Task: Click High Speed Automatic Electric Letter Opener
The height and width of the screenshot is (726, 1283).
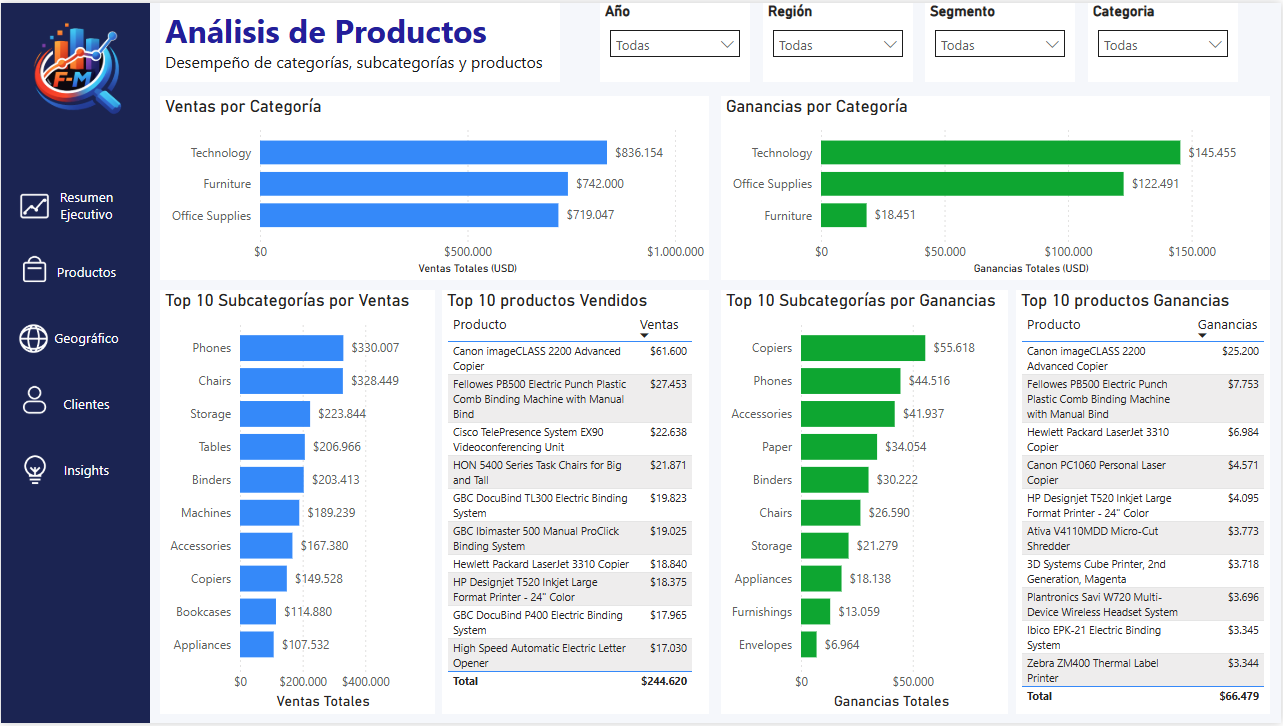Action: pos(570,655)
